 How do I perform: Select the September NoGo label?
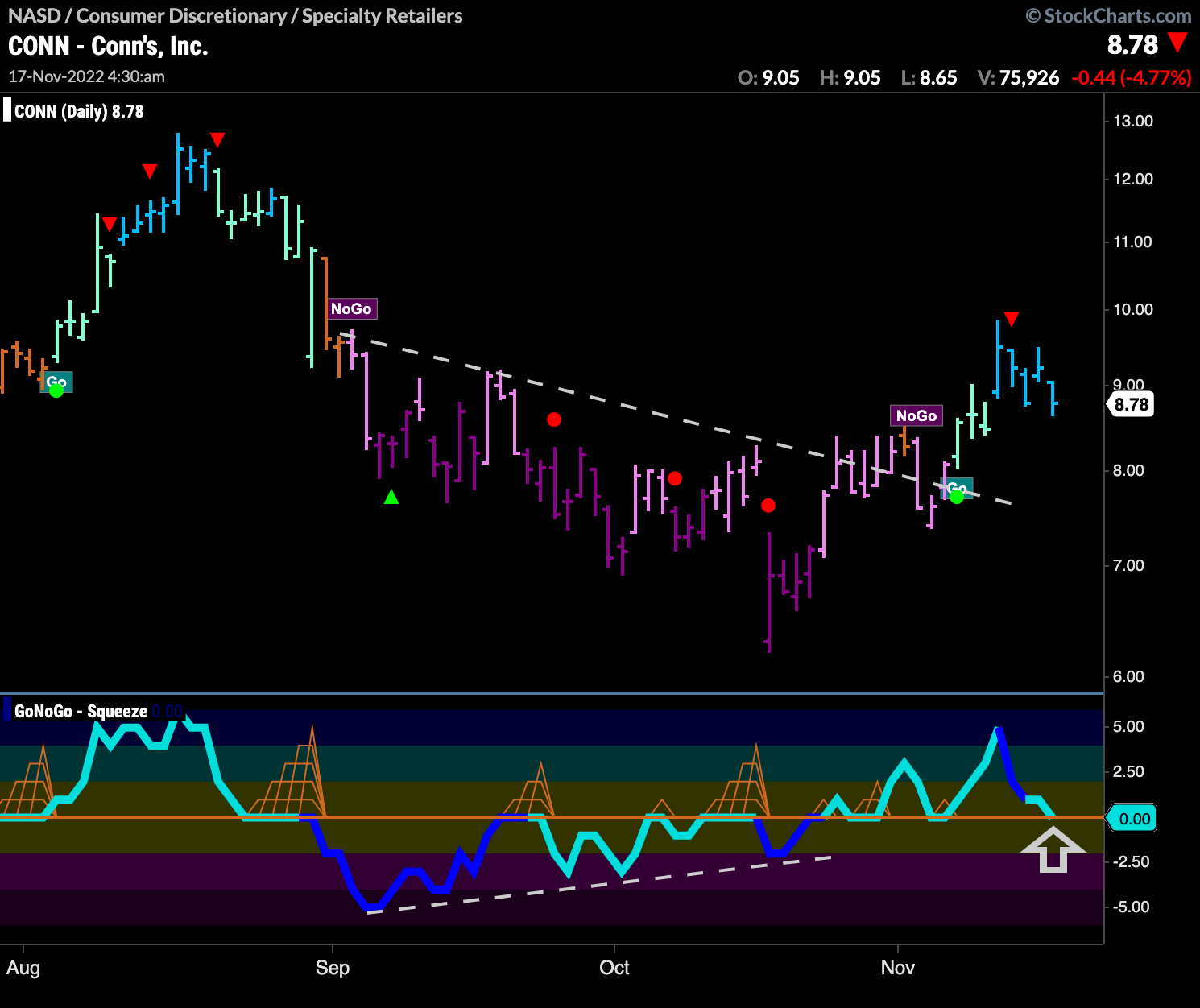pyautogui.click(x=352, y=308)
